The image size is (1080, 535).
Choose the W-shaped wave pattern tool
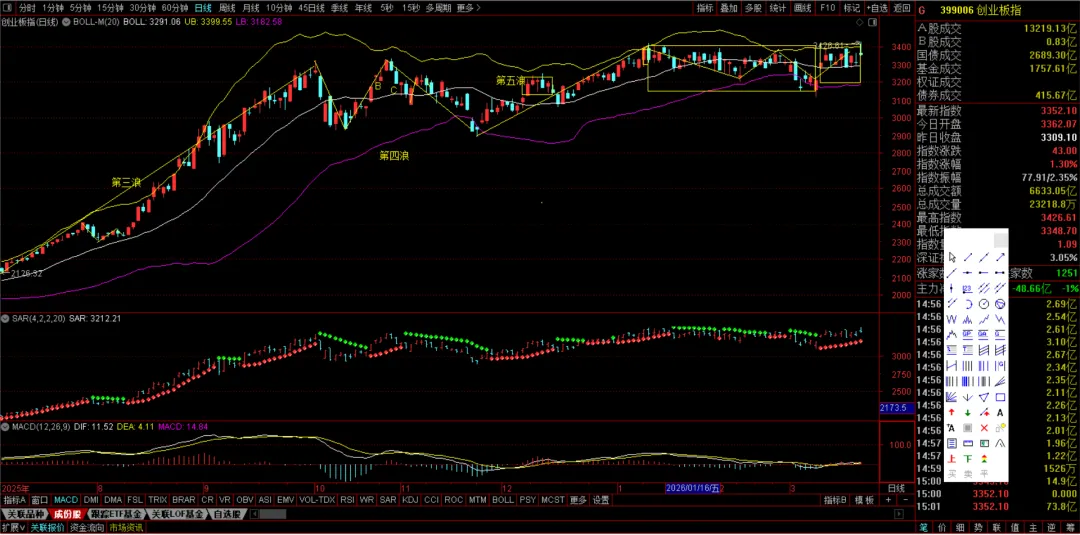[x=952, y=319]
